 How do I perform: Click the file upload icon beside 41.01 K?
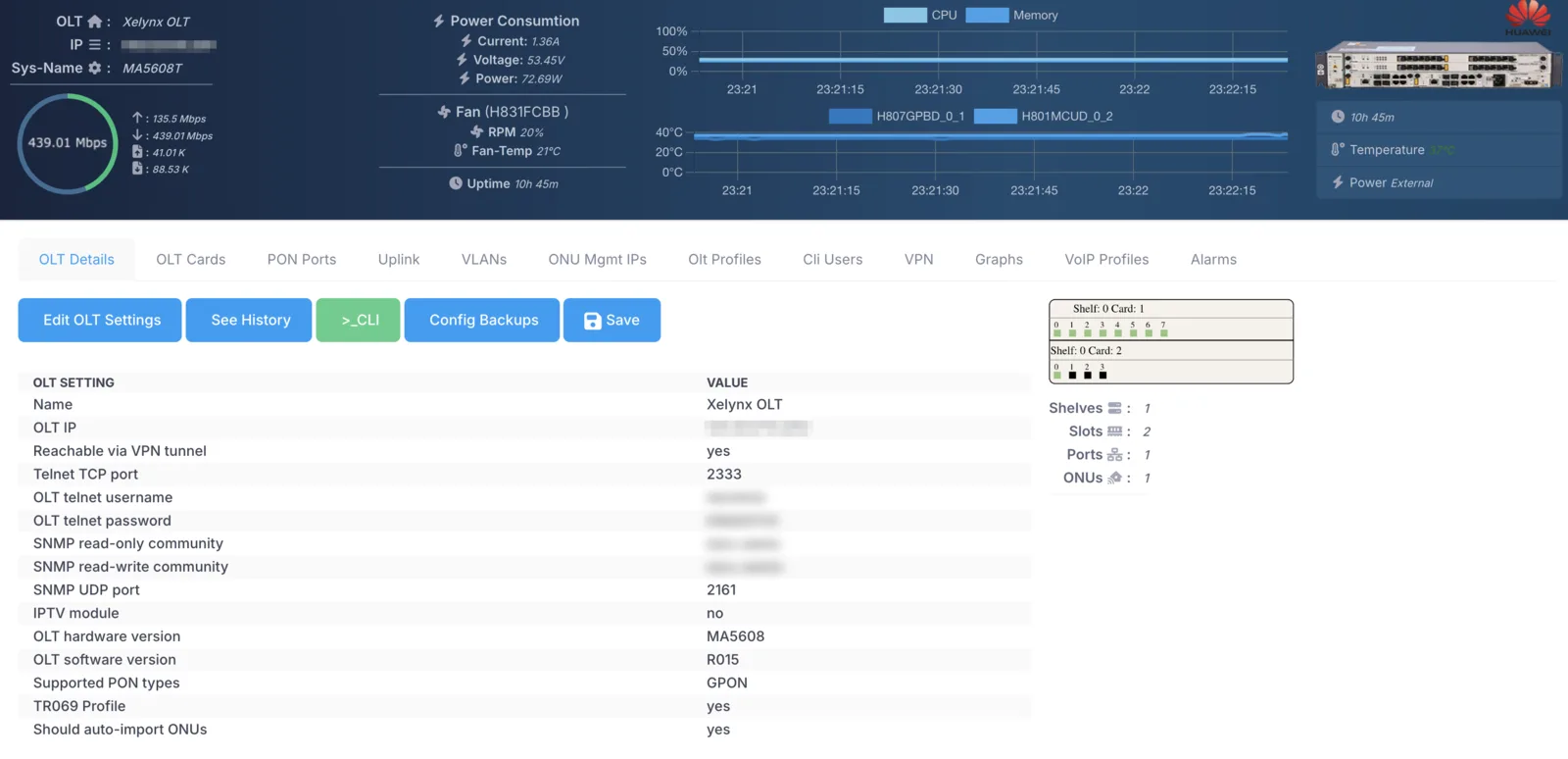click(137, 152)
